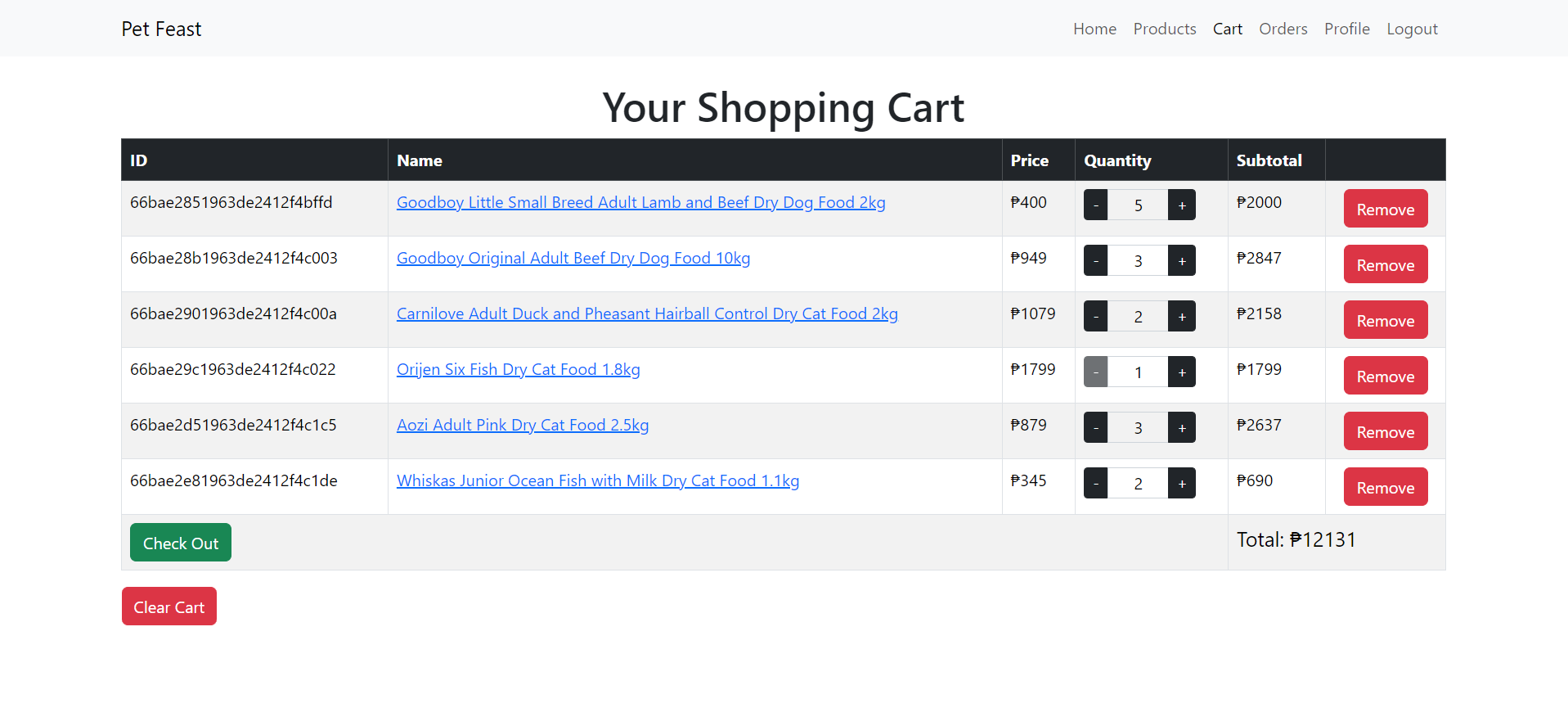Open Orijen Six Fish Dry Cat Food link
This screenshot has height=726, width=1568.
[x=518, y=369]
